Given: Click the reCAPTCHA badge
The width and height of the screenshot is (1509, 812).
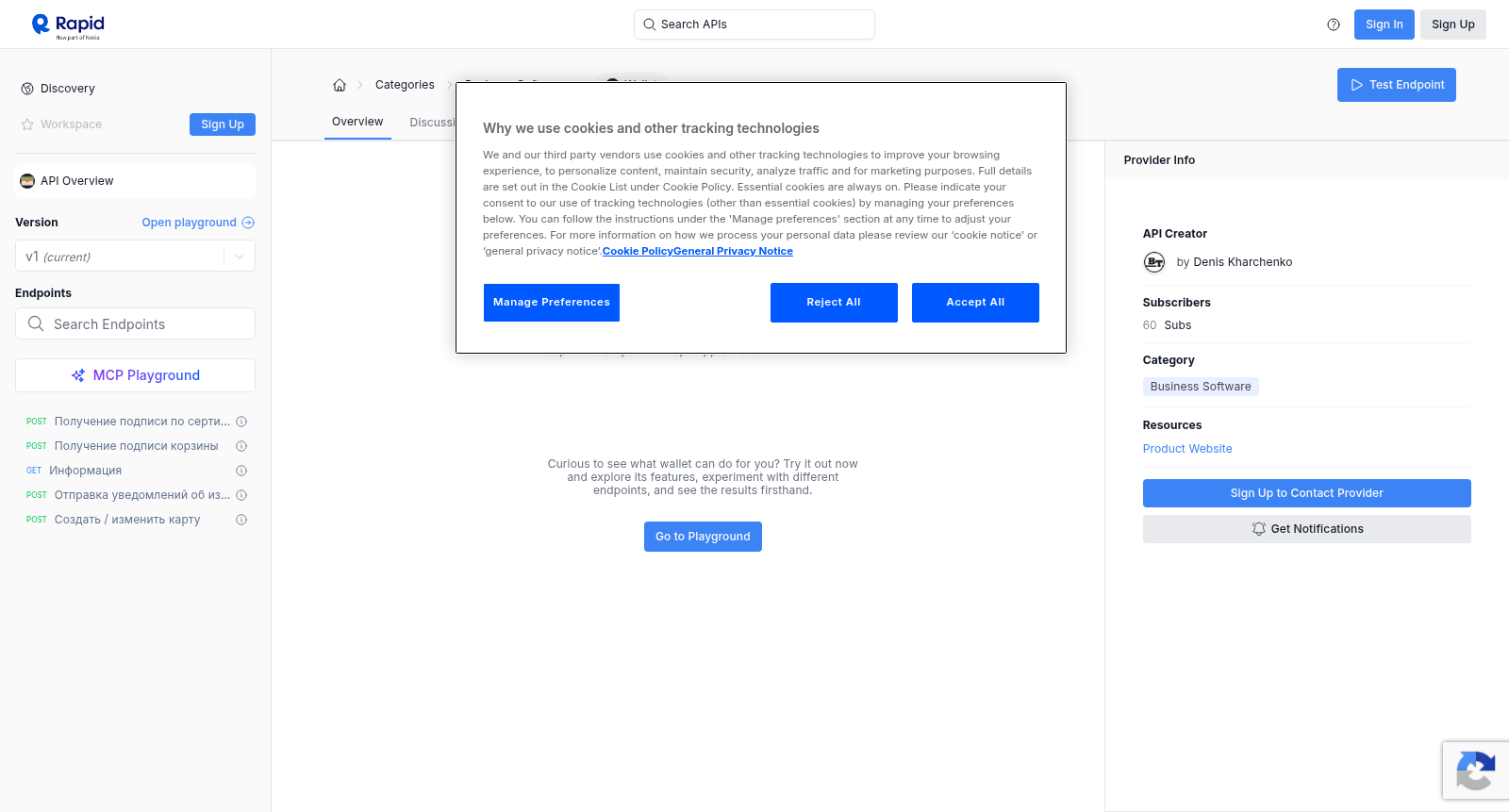Looking at the screenshot, I should click(1475, 771).
